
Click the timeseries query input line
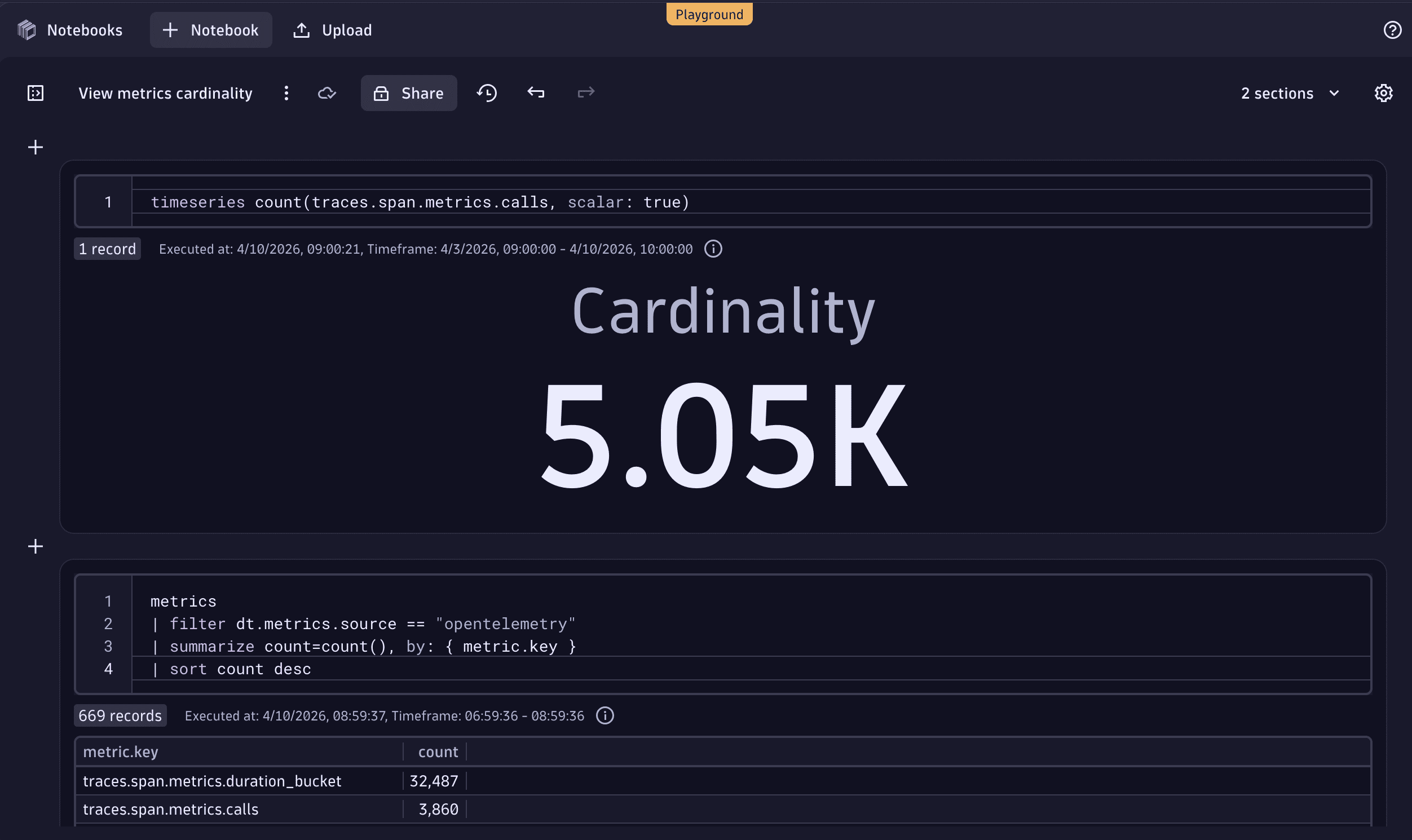[419, 201]
